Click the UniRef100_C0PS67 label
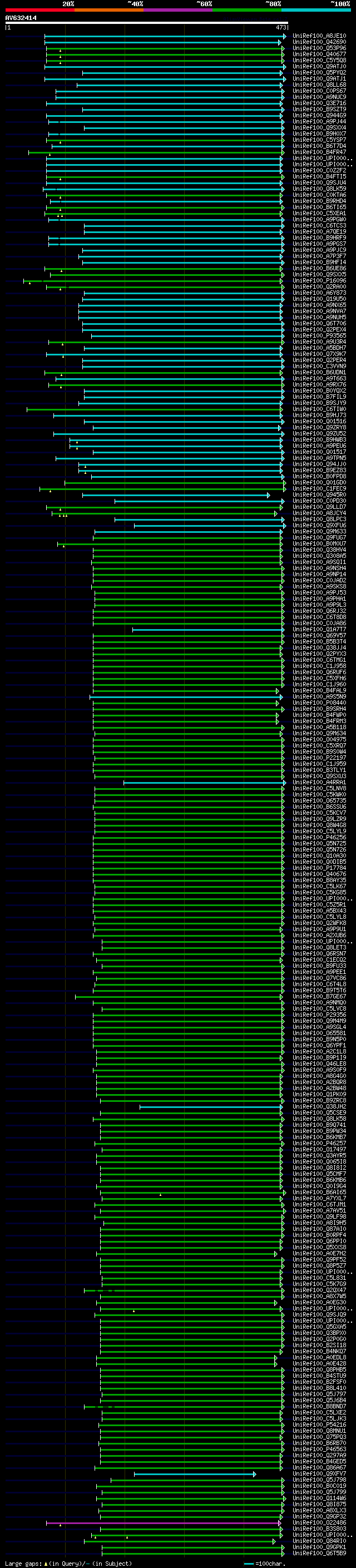356x1568 pixels. click(x=319, y=91)
